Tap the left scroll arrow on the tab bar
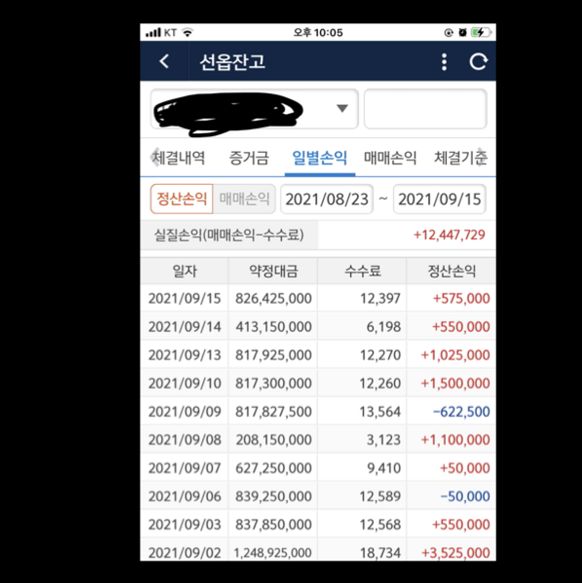Screen dimensions: 582x583 [x=153, y=157]
